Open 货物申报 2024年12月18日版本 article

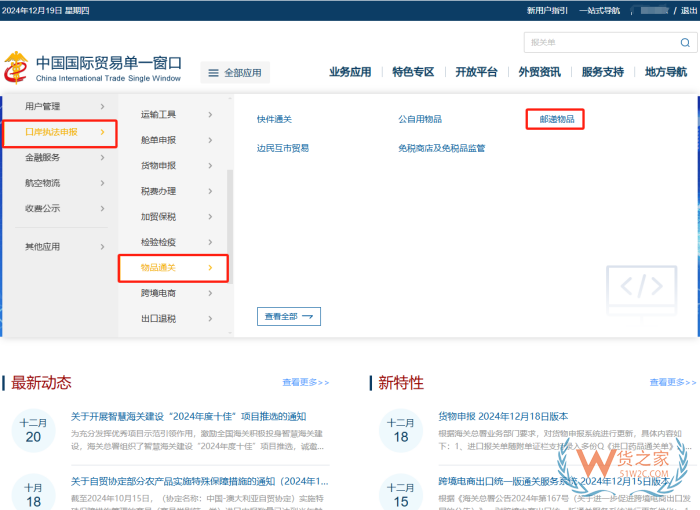pyautogui.click(x=503, y=417)
